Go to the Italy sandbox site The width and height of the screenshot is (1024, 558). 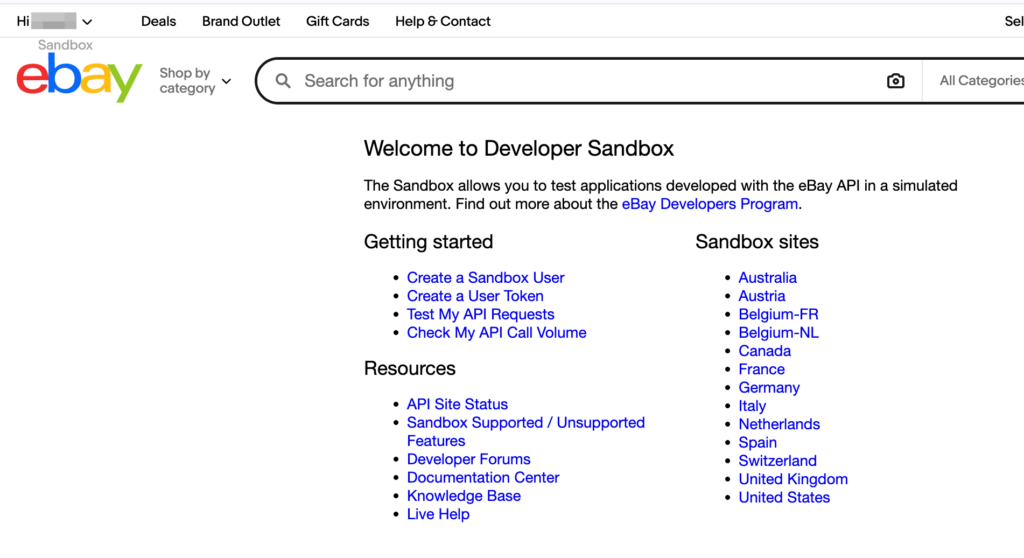tap(752, 406)
